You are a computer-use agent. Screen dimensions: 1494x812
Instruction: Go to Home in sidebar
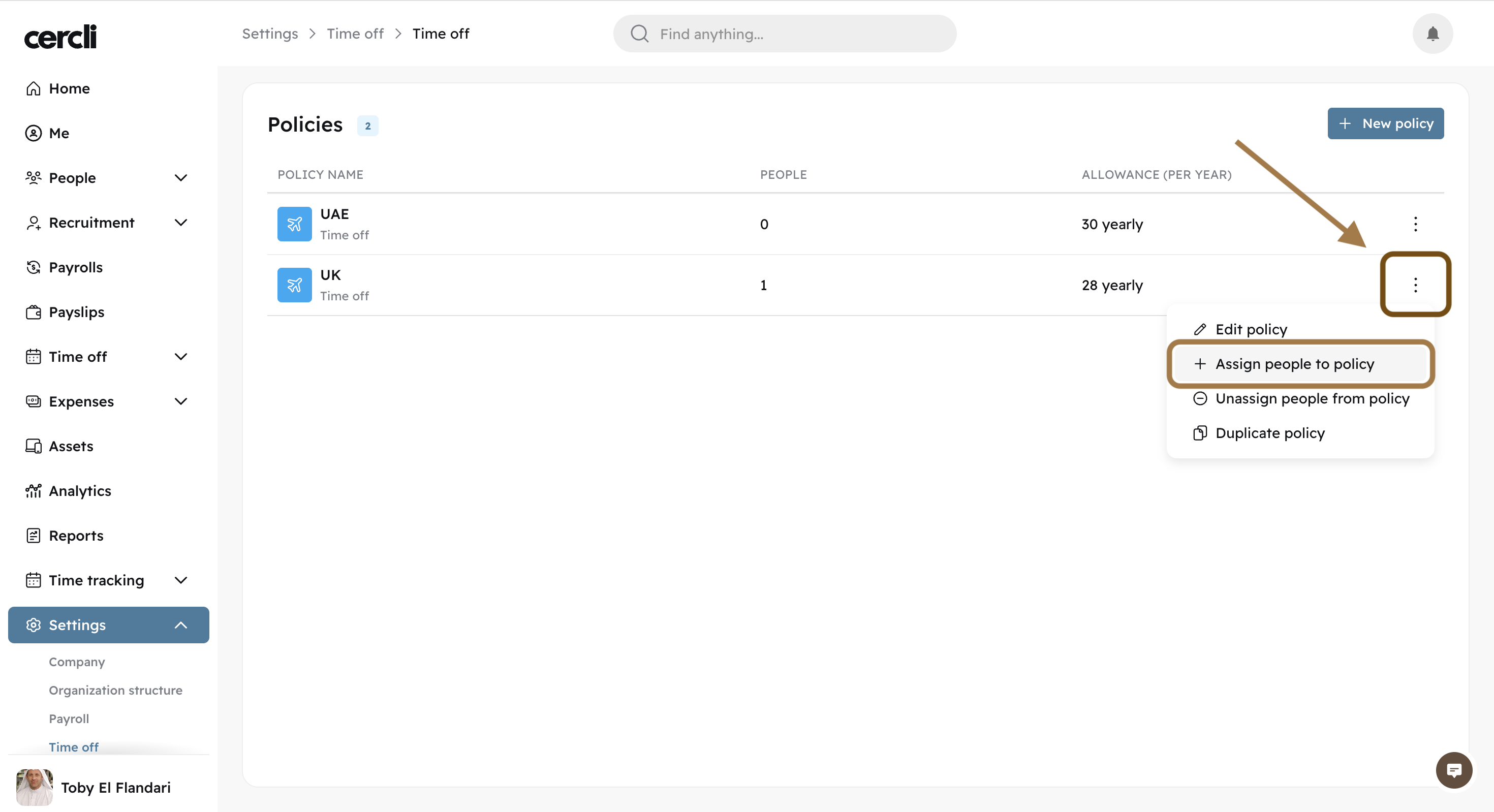click(x=69, y=88)
